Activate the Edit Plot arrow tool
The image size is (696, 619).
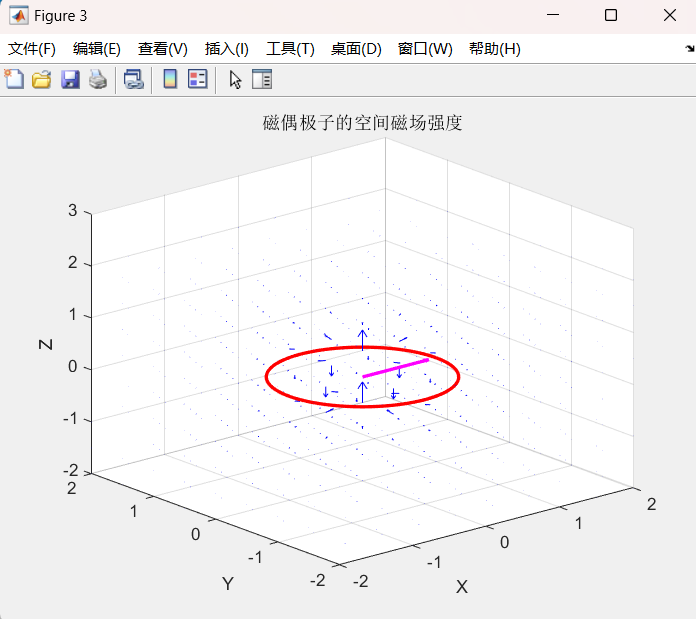236,80
